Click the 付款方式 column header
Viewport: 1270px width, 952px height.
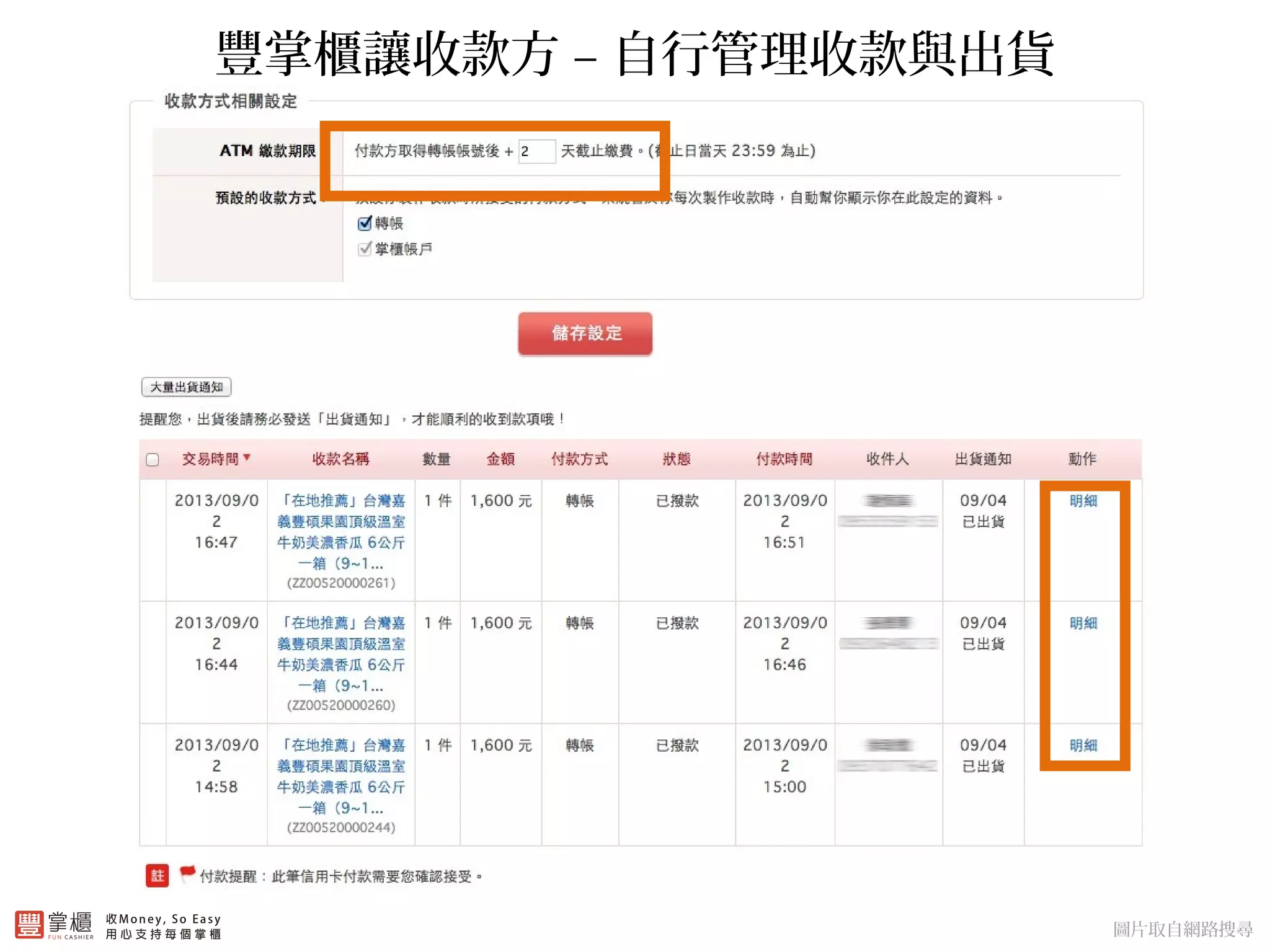point(580,459)
